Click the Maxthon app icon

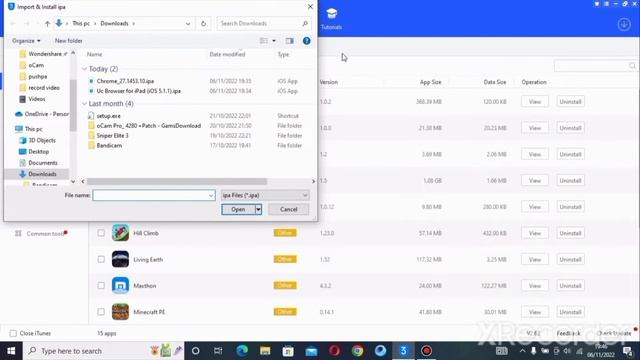click(120, 286)
